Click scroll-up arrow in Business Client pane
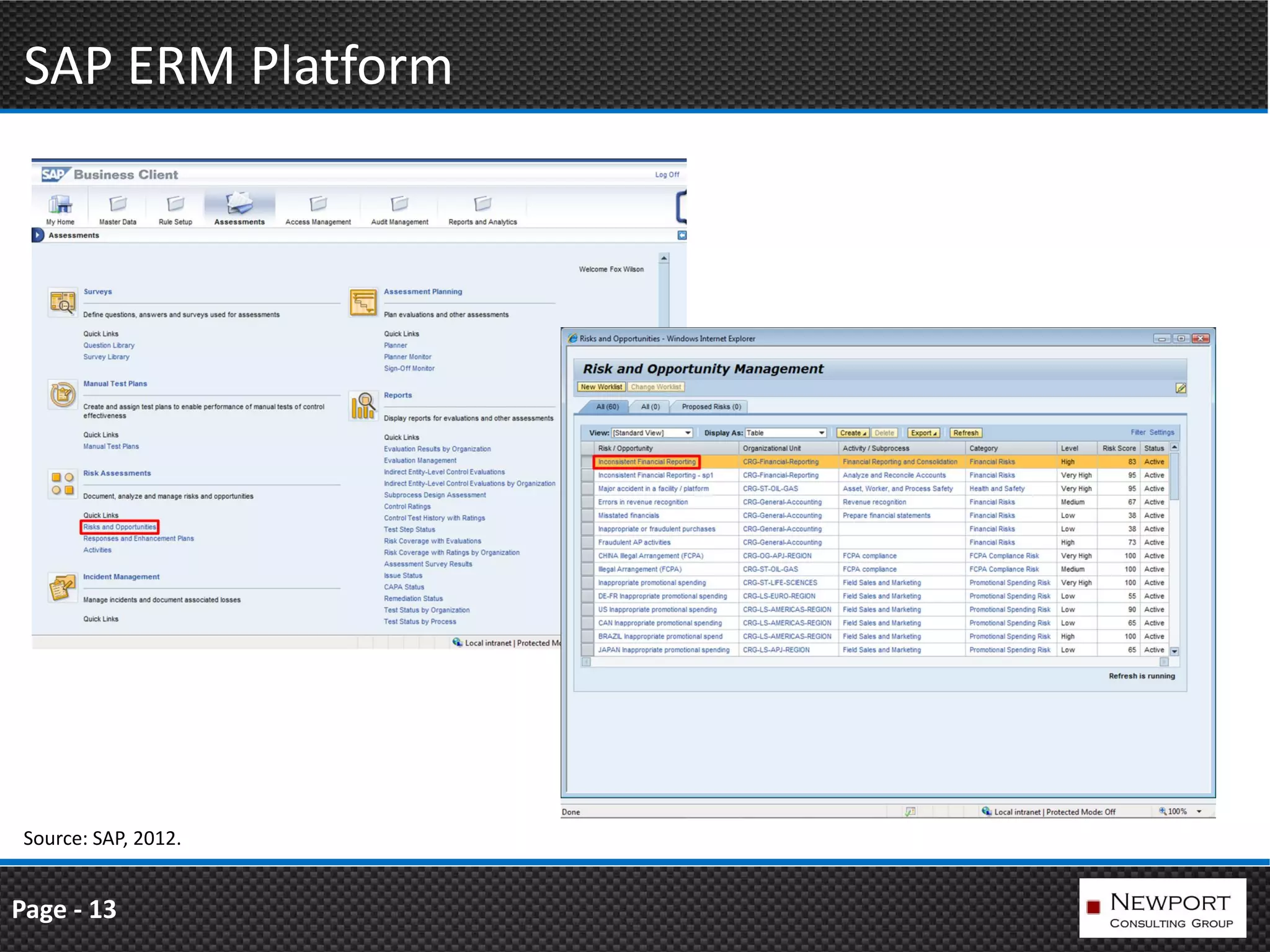1270x952 pixels. point(664,258)
